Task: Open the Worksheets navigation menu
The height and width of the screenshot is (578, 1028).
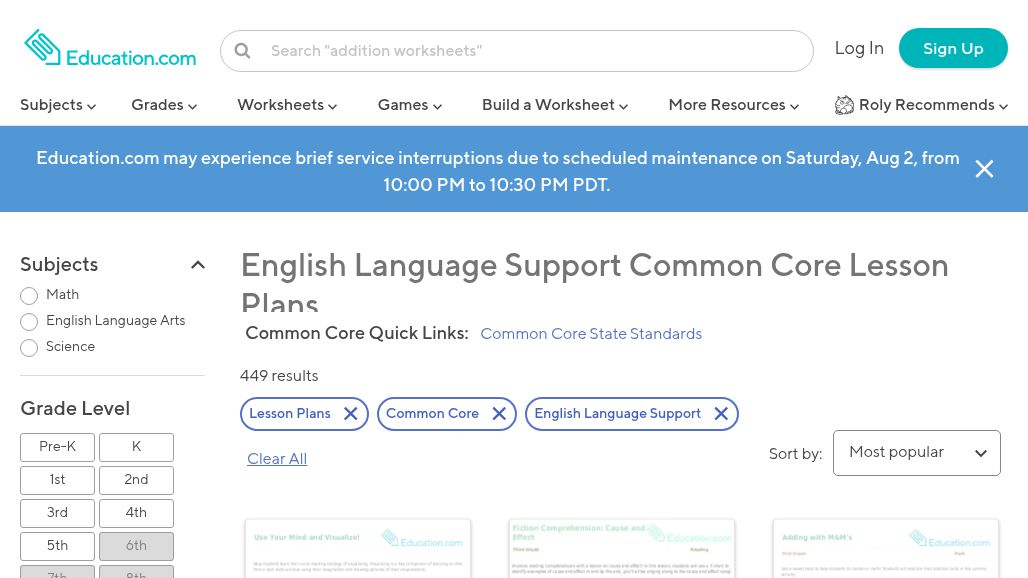Action: pyautogui.click(x=287, y=105)
